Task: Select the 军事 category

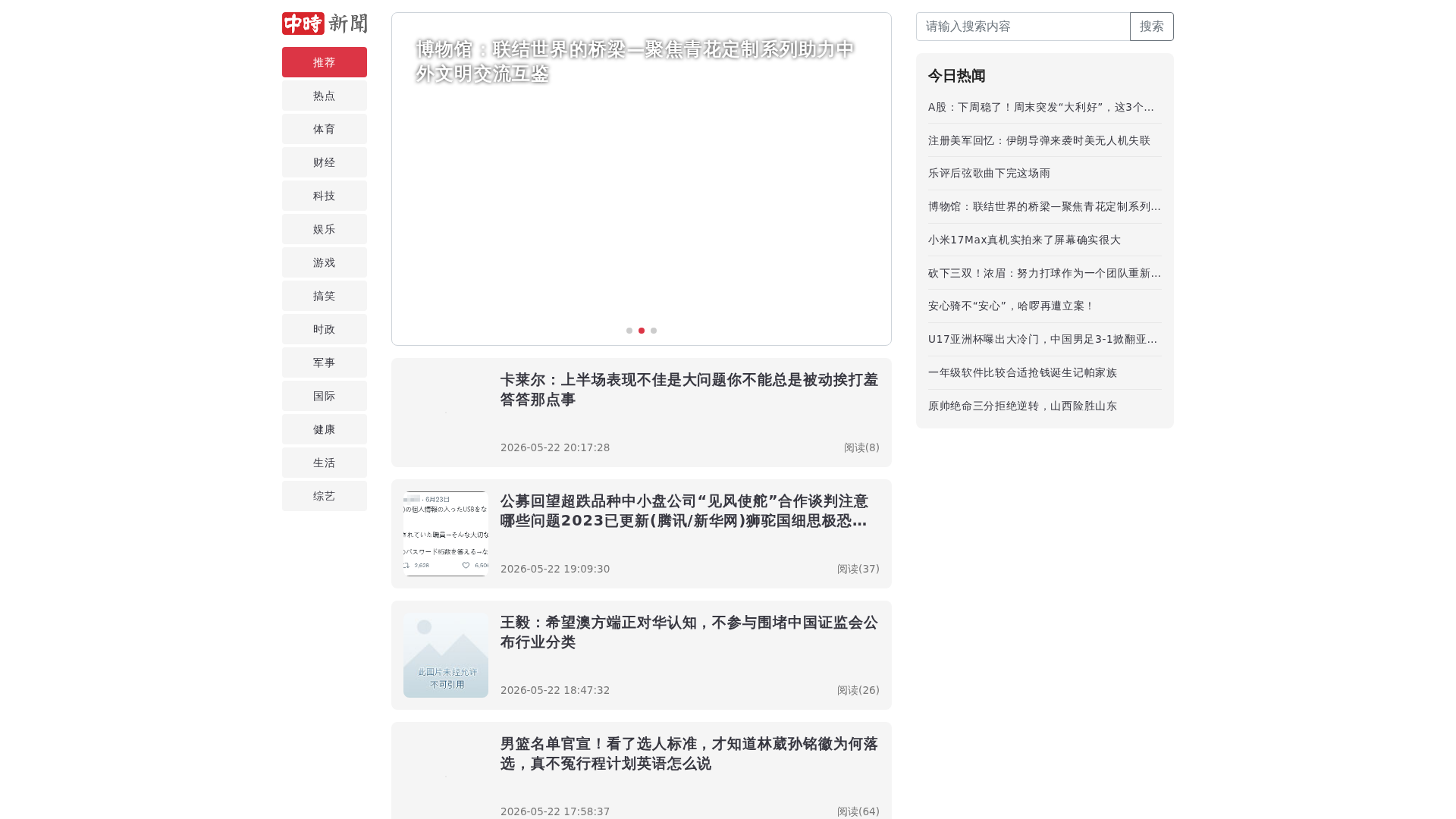Action: [x=325, y=362]
